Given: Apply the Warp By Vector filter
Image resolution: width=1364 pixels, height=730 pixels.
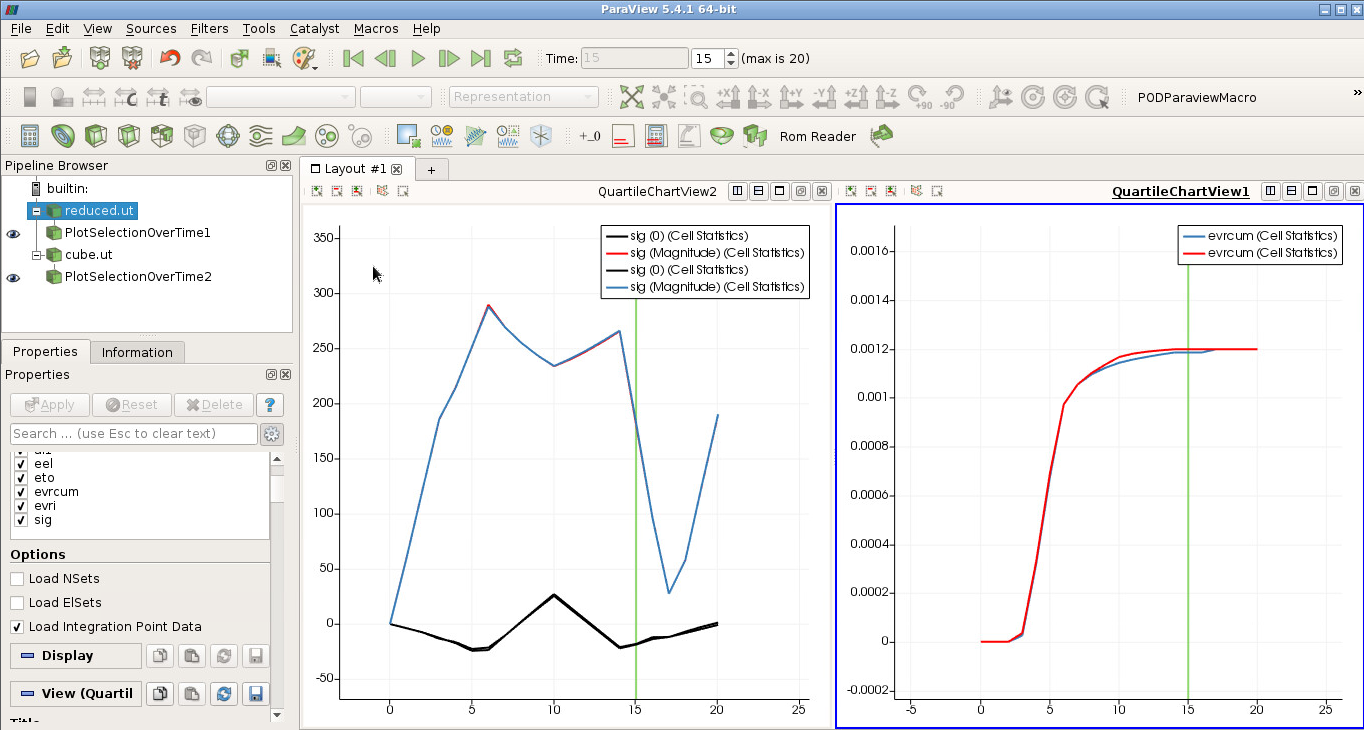Looking at the screenshot, I should [293, 135].
